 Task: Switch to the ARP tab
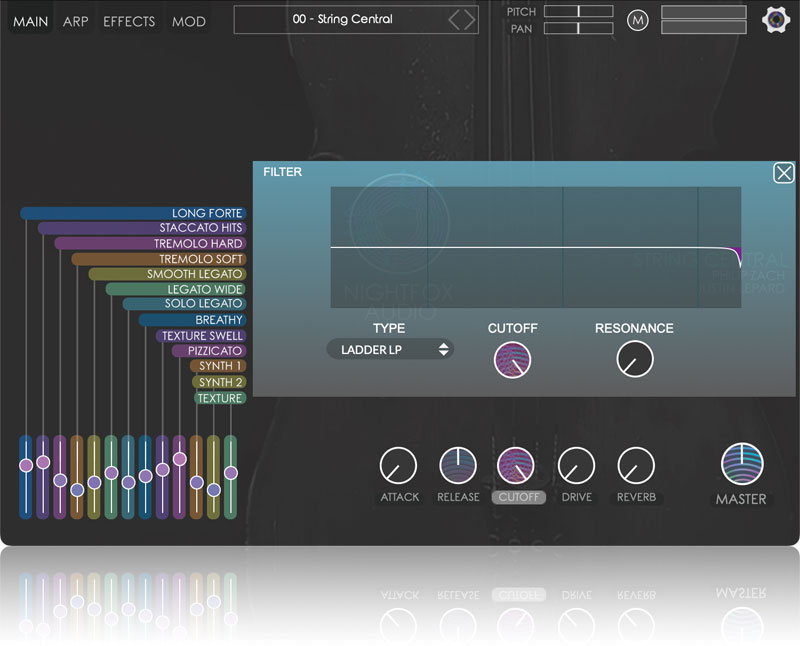pos(76,21)
